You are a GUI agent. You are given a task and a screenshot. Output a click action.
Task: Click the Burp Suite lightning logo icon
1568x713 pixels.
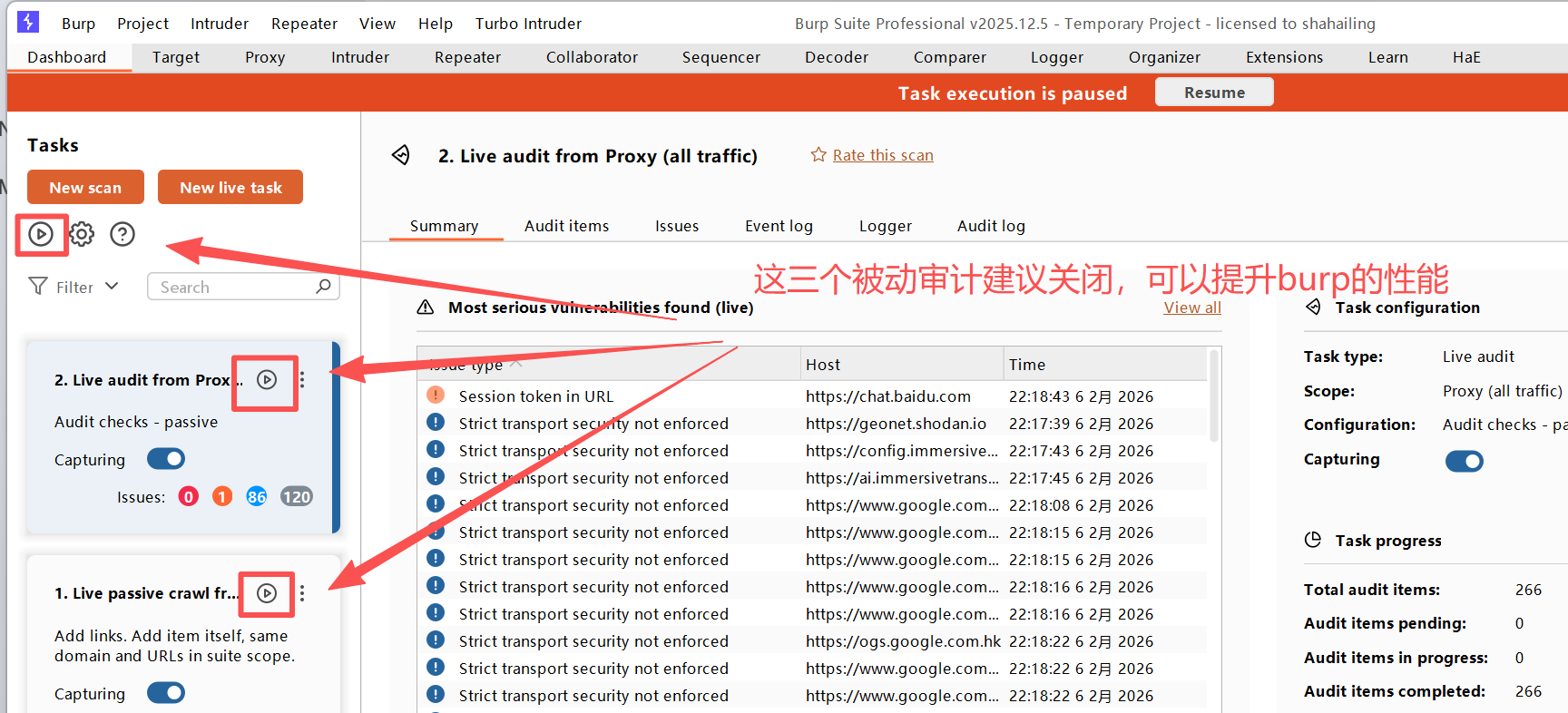(28, 22)
